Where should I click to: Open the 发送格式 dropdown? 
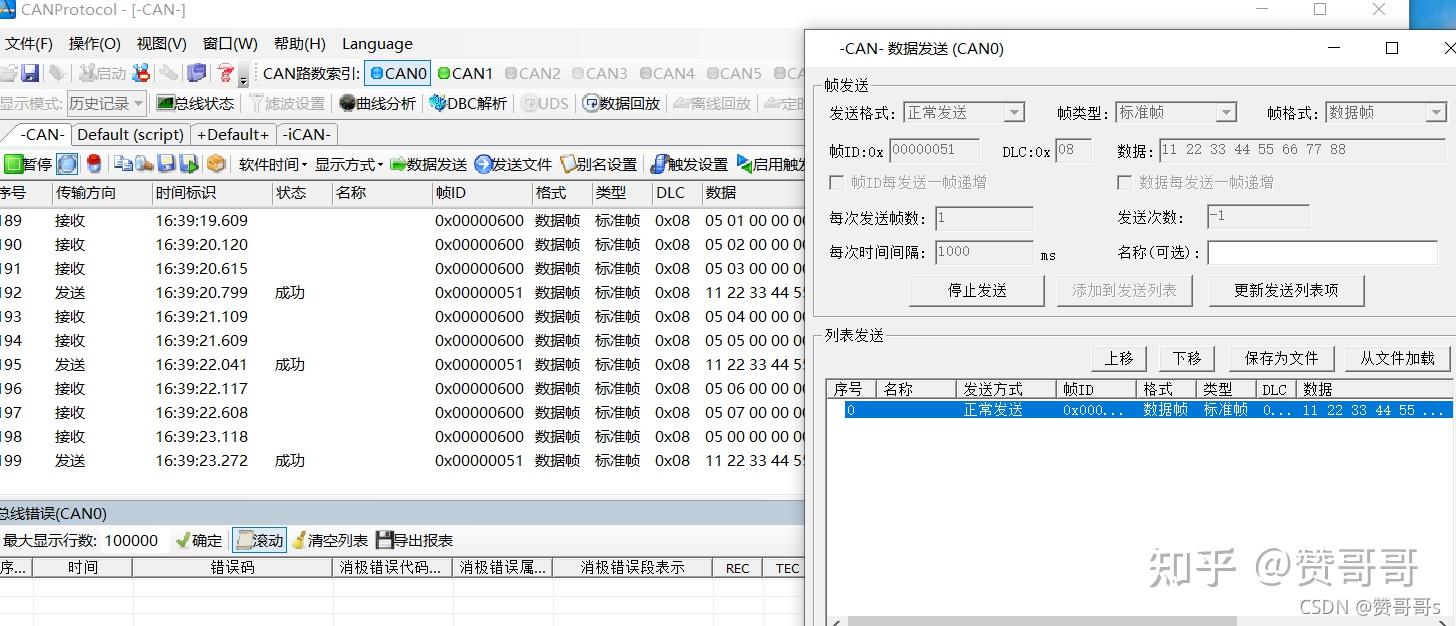1016,112
